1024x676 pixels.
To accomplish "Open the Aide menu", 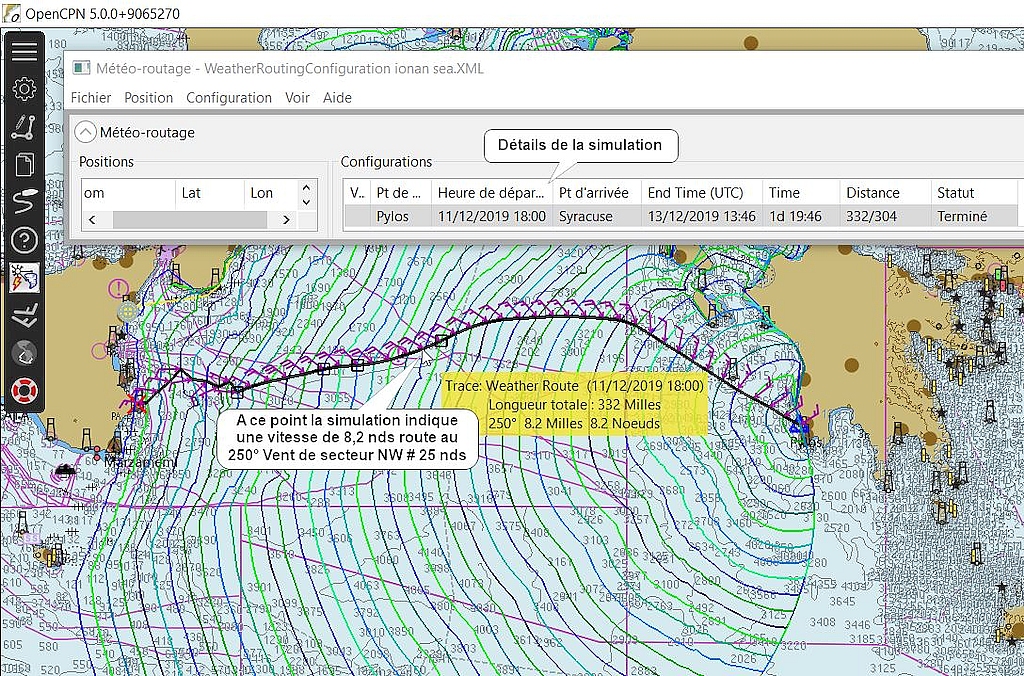I will pos(337,98).
